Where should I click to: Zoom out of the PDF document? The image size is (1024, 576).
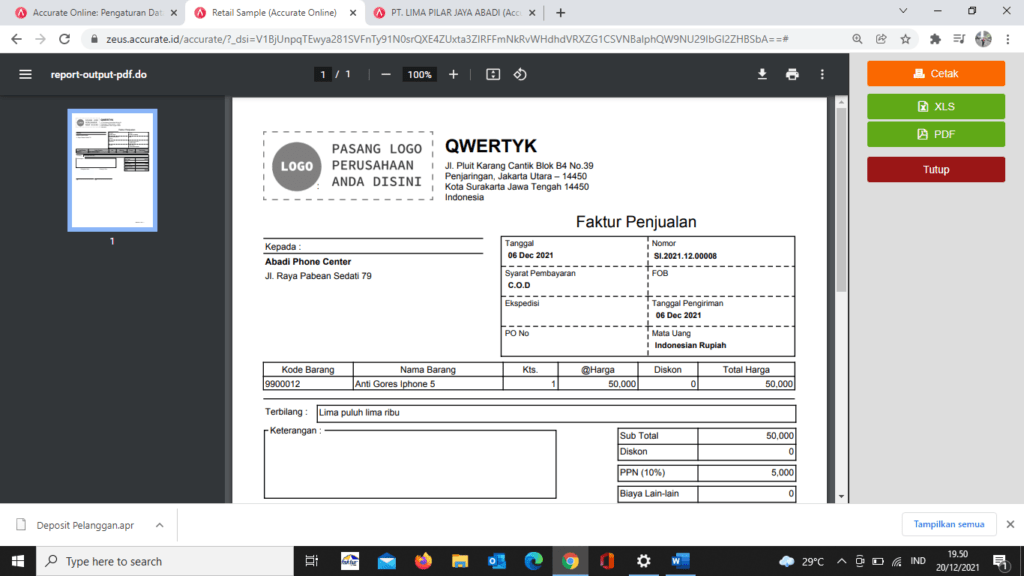coord(386,74)
